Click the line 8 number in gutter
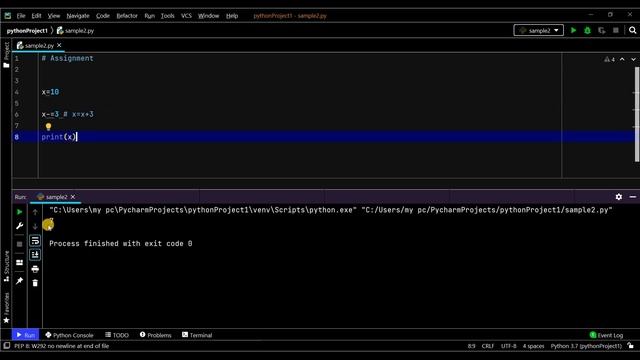This screenshot has height=360, width=640. (x=16, y=137)
